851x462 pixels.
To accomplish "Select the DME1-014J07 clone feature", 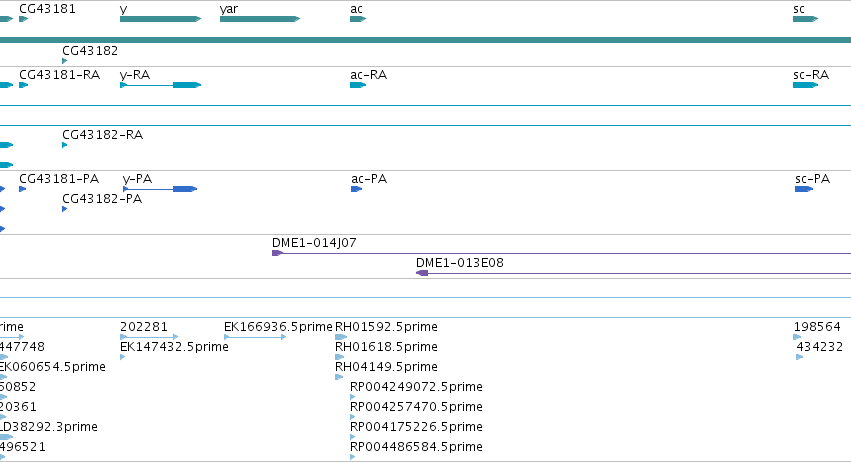I will point(561,253).
